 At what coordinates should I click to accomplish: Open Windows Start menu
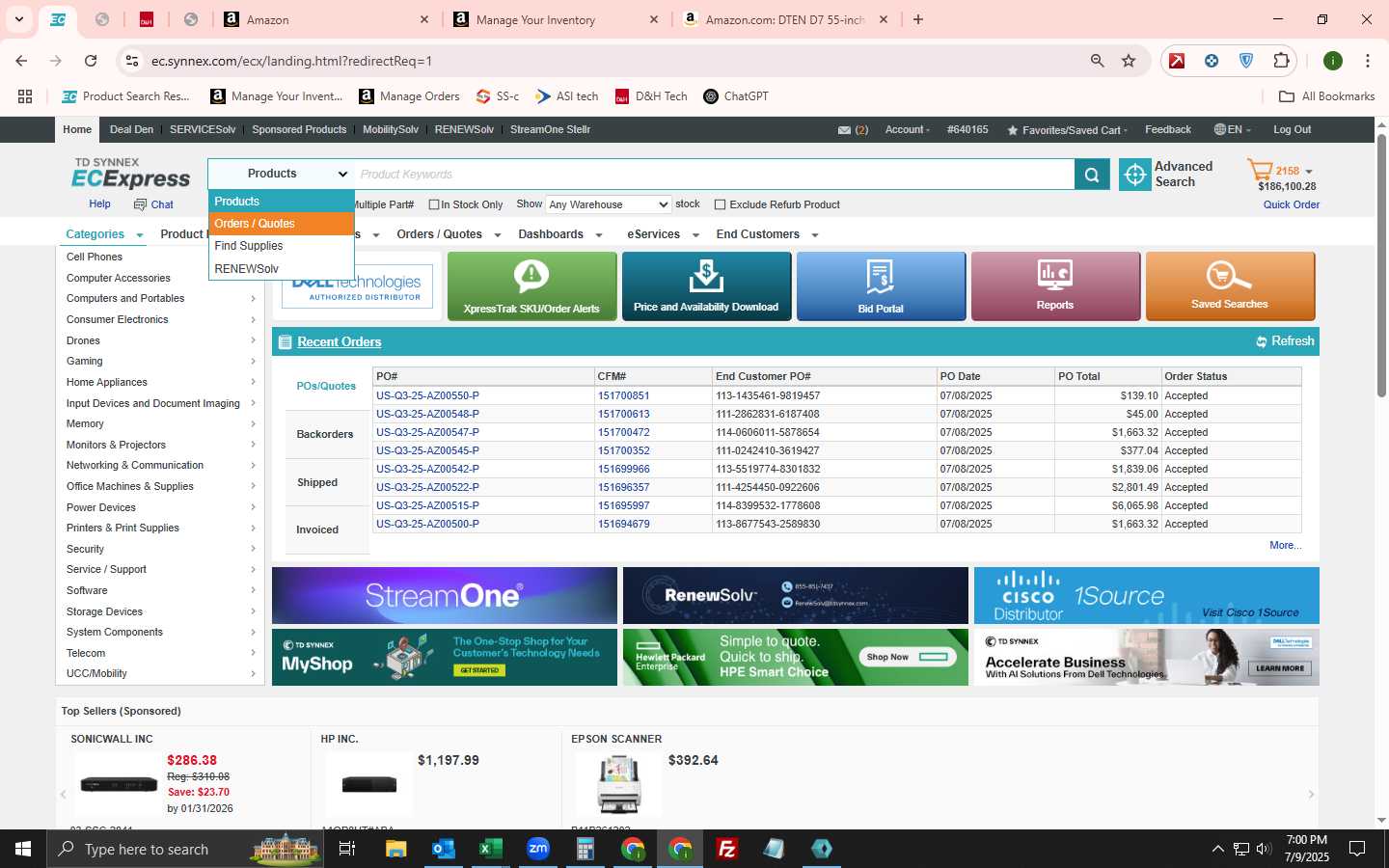click(23, 849)
